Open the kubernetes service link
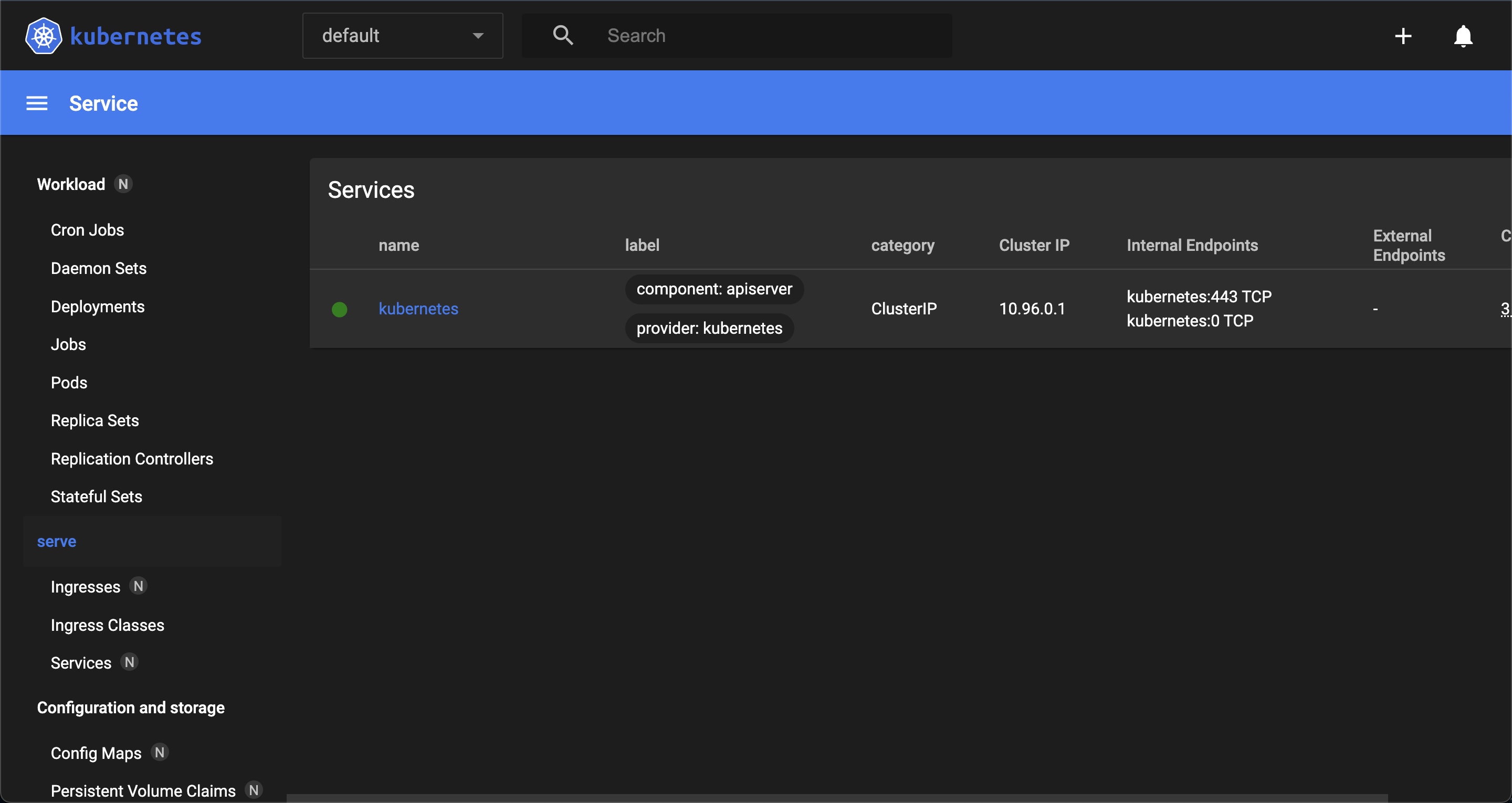Viewport: 1512px width, 803px height. coord(418,309)
